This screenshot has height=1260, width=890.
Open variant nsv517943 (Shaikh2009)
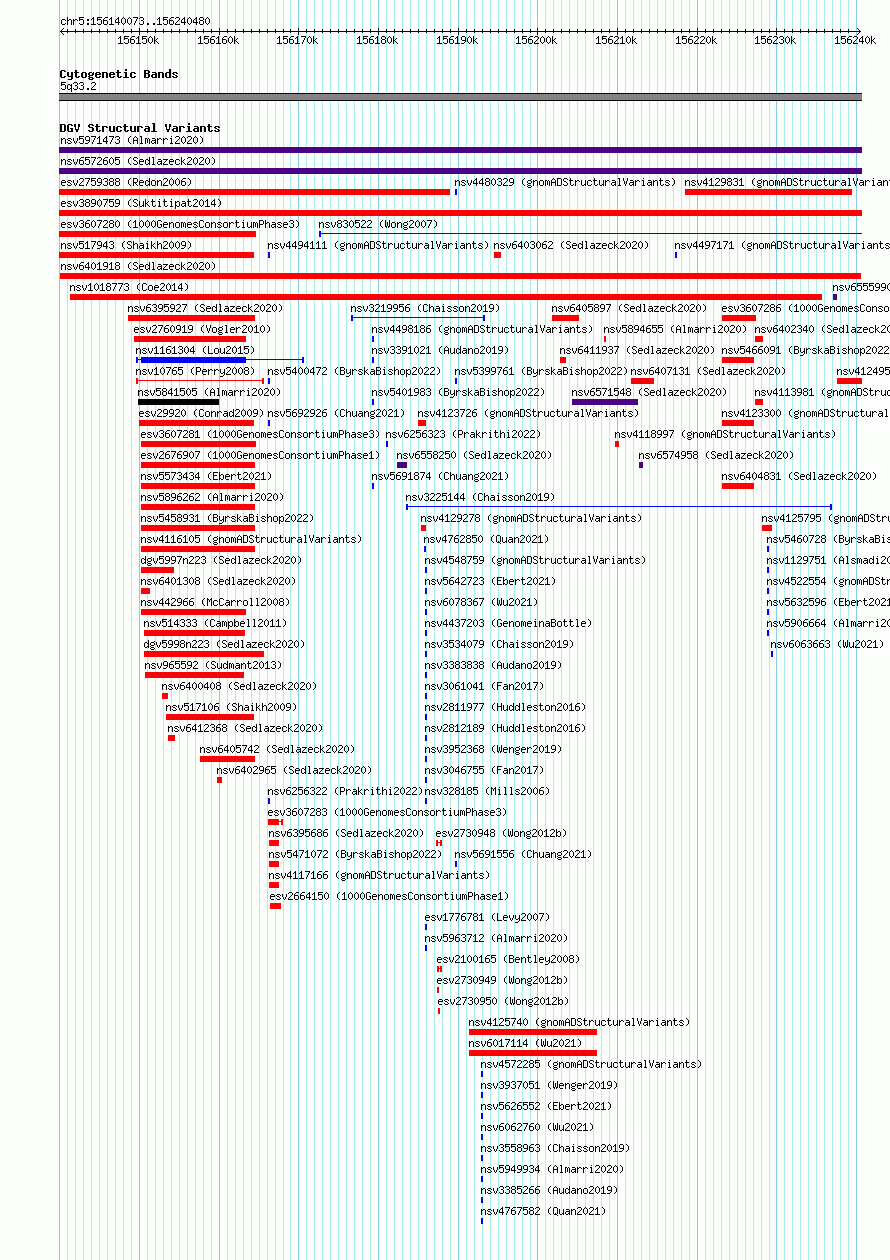point(126,245)
